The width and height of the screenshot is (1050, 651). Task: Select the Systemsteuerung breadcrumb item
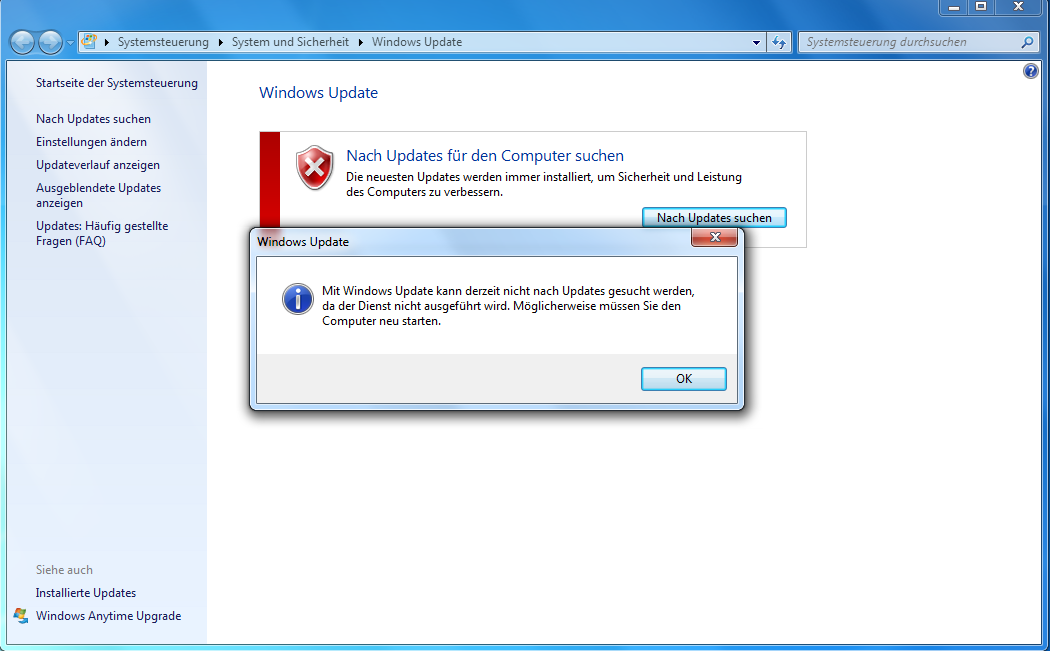tap(163, 42)
